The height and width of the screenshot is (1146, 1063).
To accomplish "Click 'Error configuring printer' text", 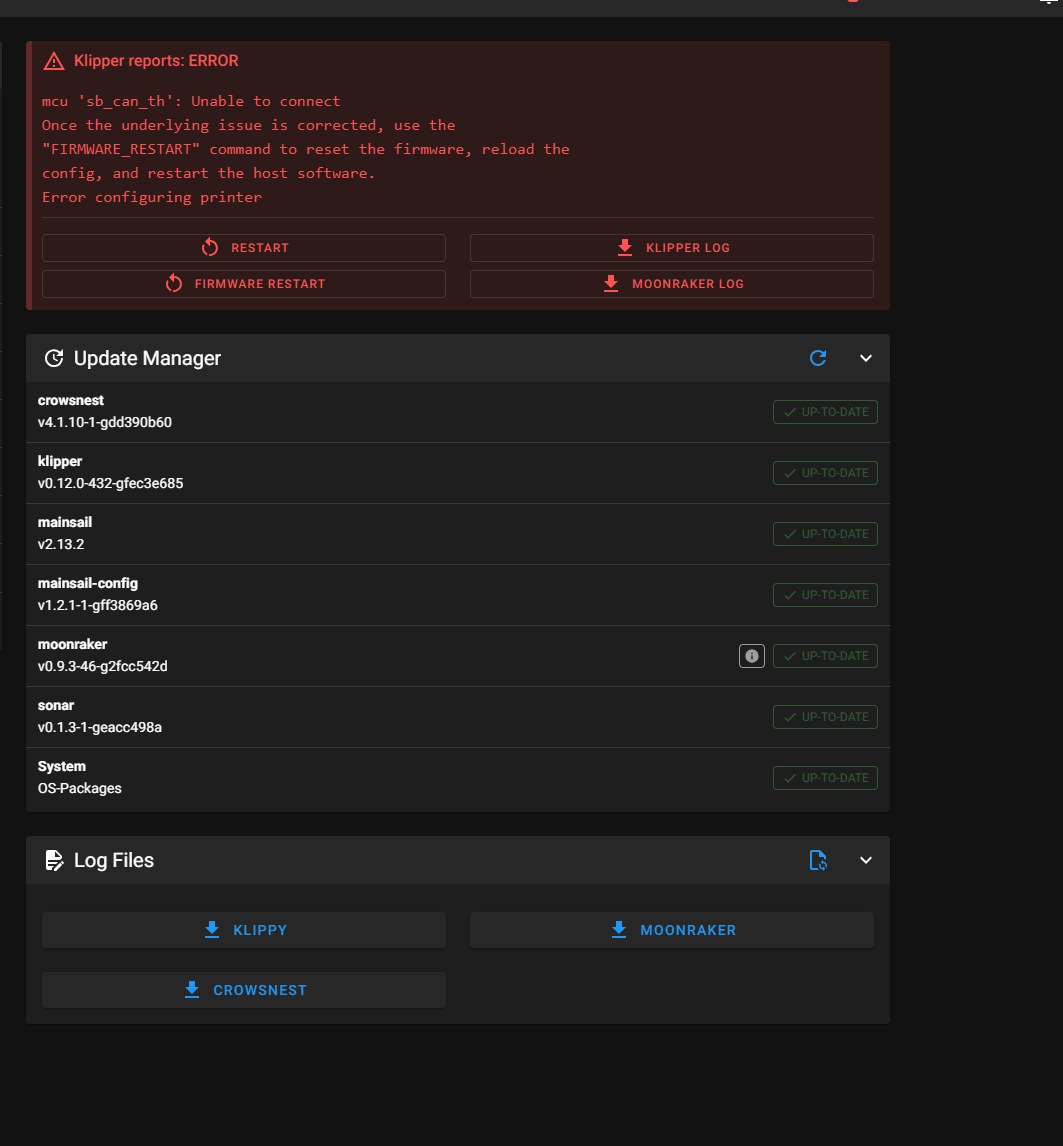I will (x=151, y=197).
